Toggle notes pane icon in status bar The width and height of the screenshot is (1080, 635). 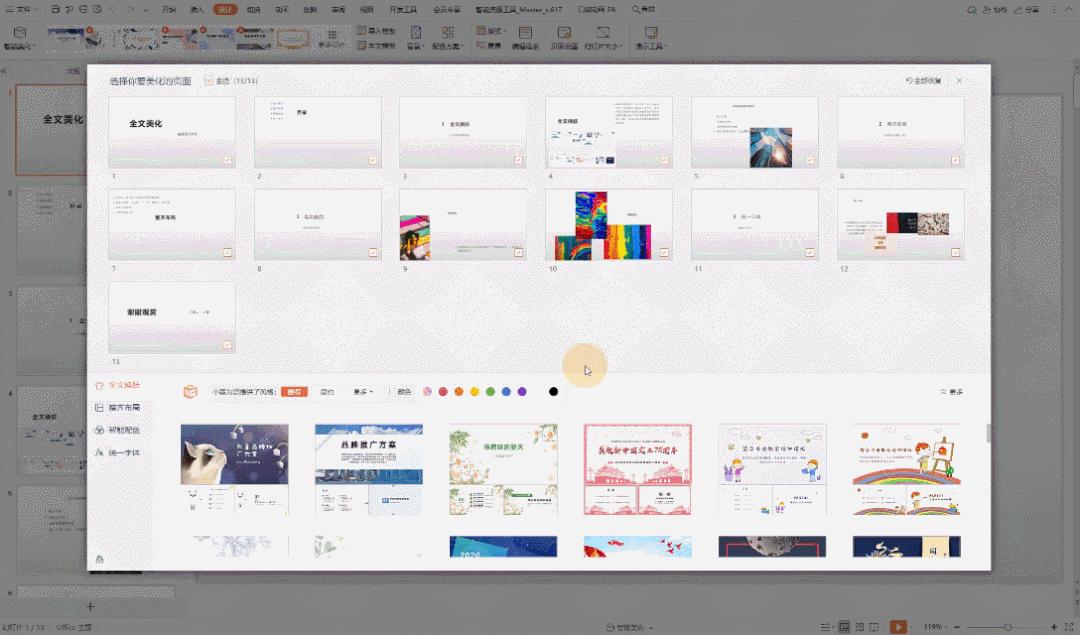click(827, 627)
